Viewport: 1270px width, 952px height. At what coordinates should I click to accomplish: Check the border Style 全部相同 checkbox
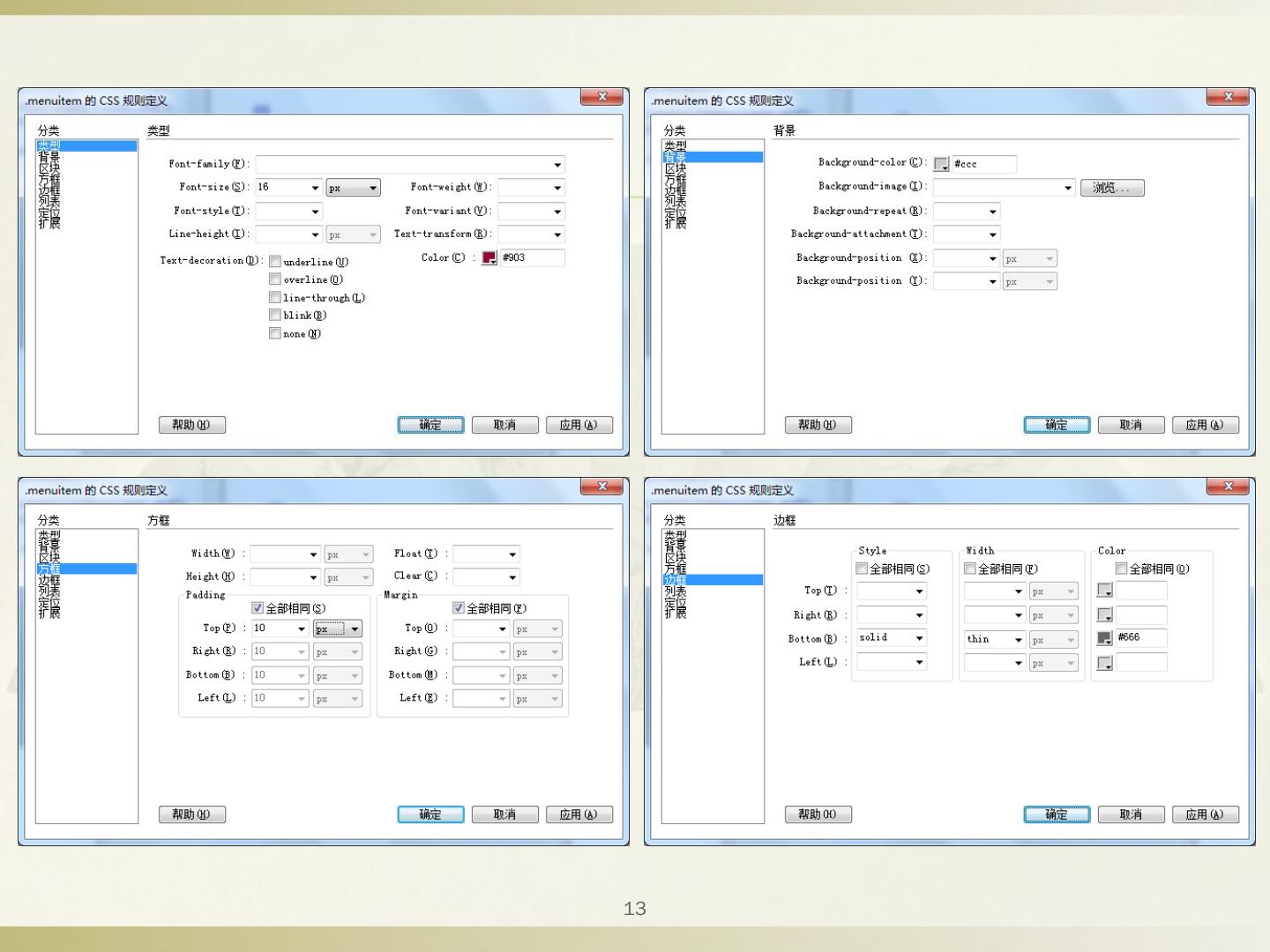(862, 569)
